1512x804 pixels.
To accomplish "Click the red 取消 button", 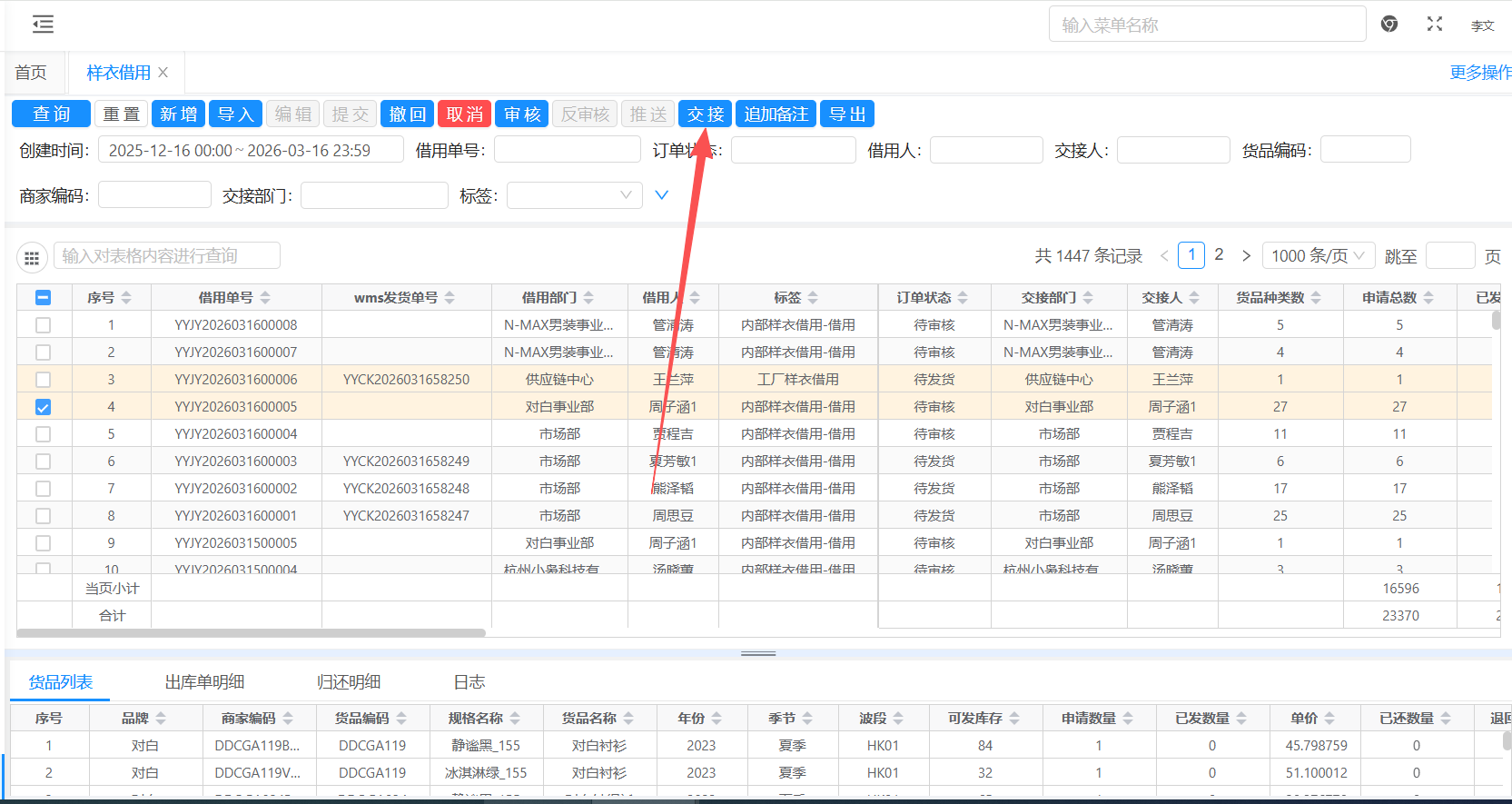I will [x=464, y=114].
